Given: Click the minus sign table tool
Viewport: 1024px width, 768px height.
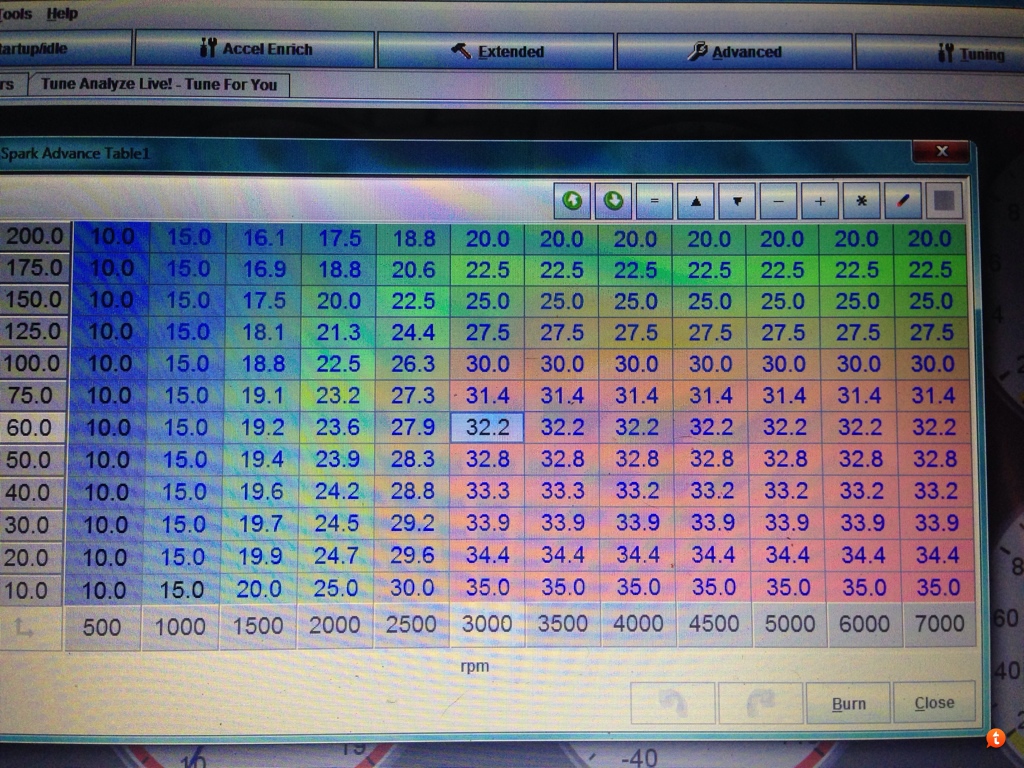Looking at the screenshot, I should (x=778, y=201).
